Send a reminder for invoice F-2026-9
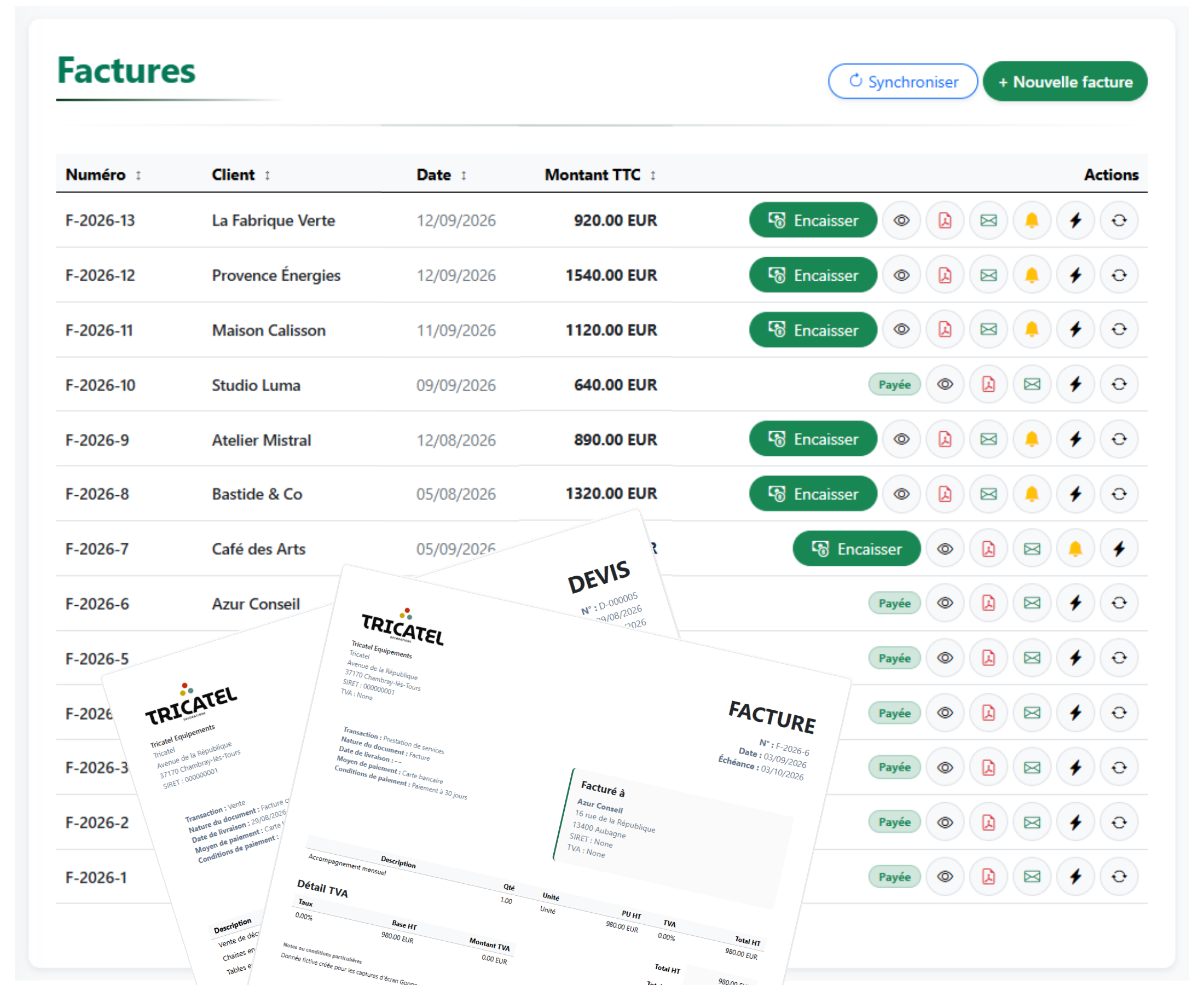1204x985 pixels. point(1032,438)
